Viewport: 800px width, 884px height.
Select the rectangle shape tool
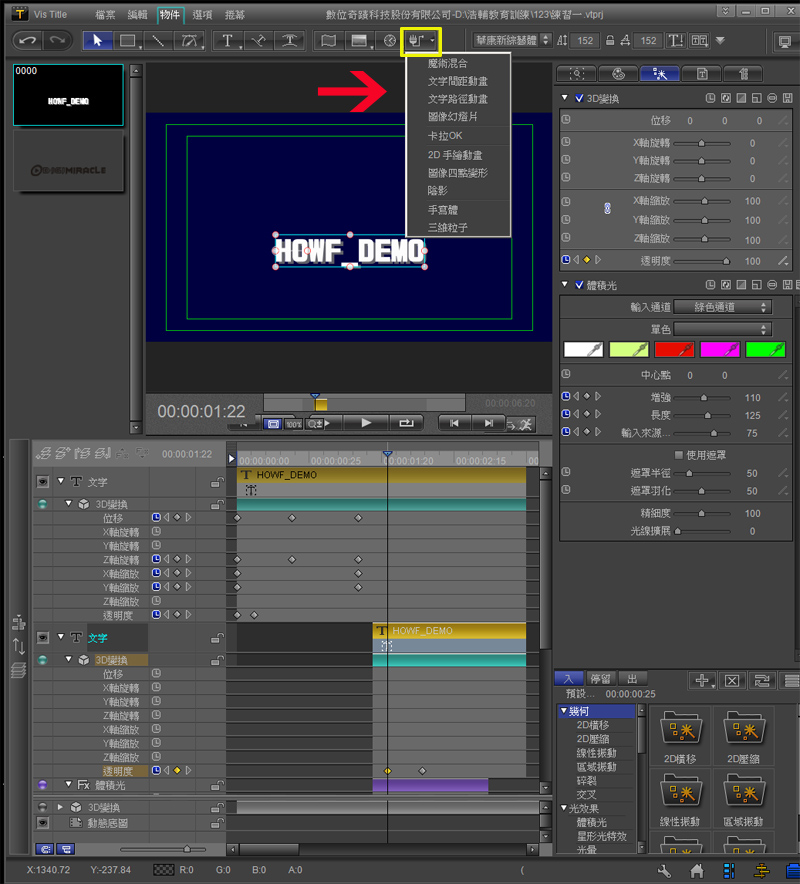pyautogui.click(x=128, y=41)
